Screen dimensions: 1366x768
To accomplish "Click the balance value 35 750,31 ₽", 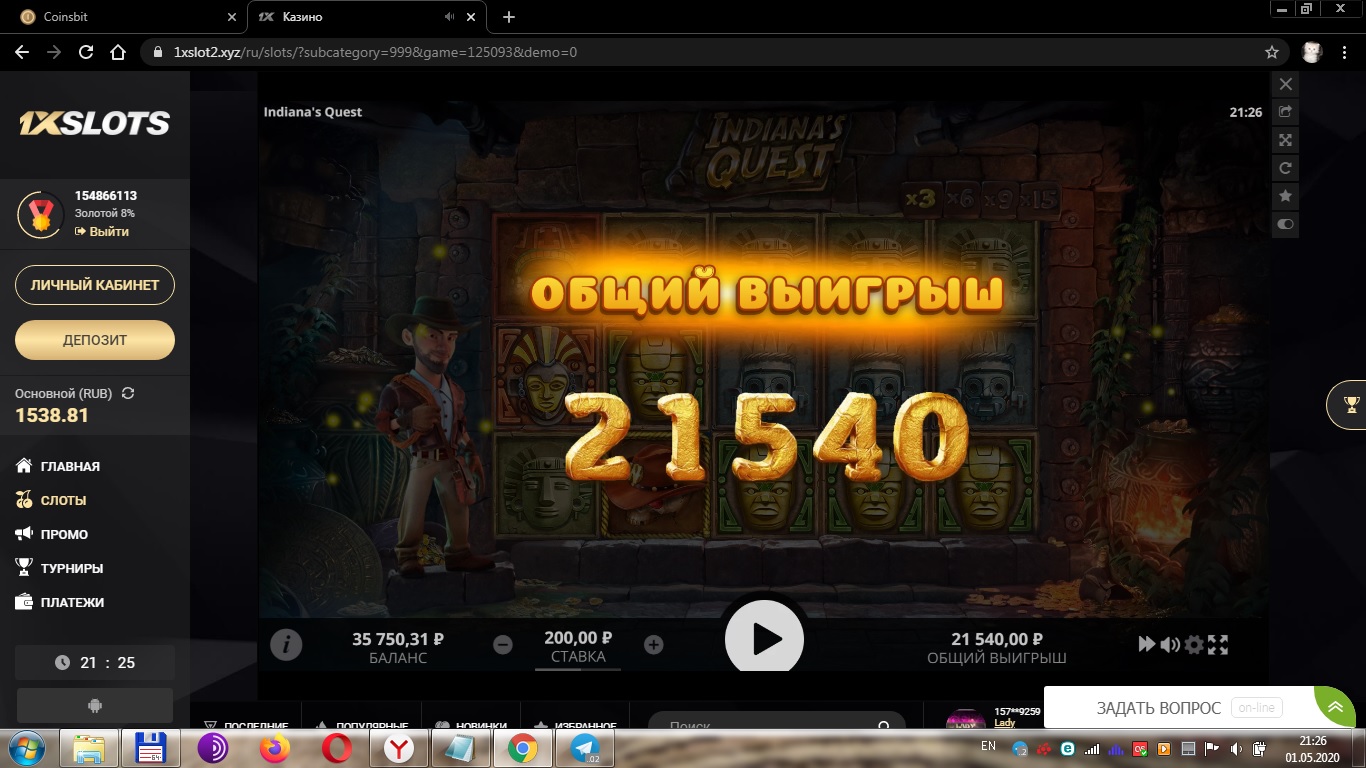I will pyautogui.click(x=398, y=639).
